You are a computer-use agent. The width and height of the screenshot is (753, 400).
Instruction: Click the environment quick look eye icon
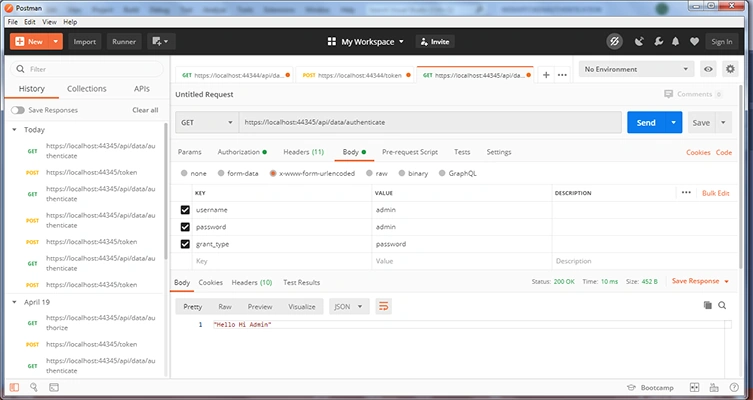click(708, 69)
